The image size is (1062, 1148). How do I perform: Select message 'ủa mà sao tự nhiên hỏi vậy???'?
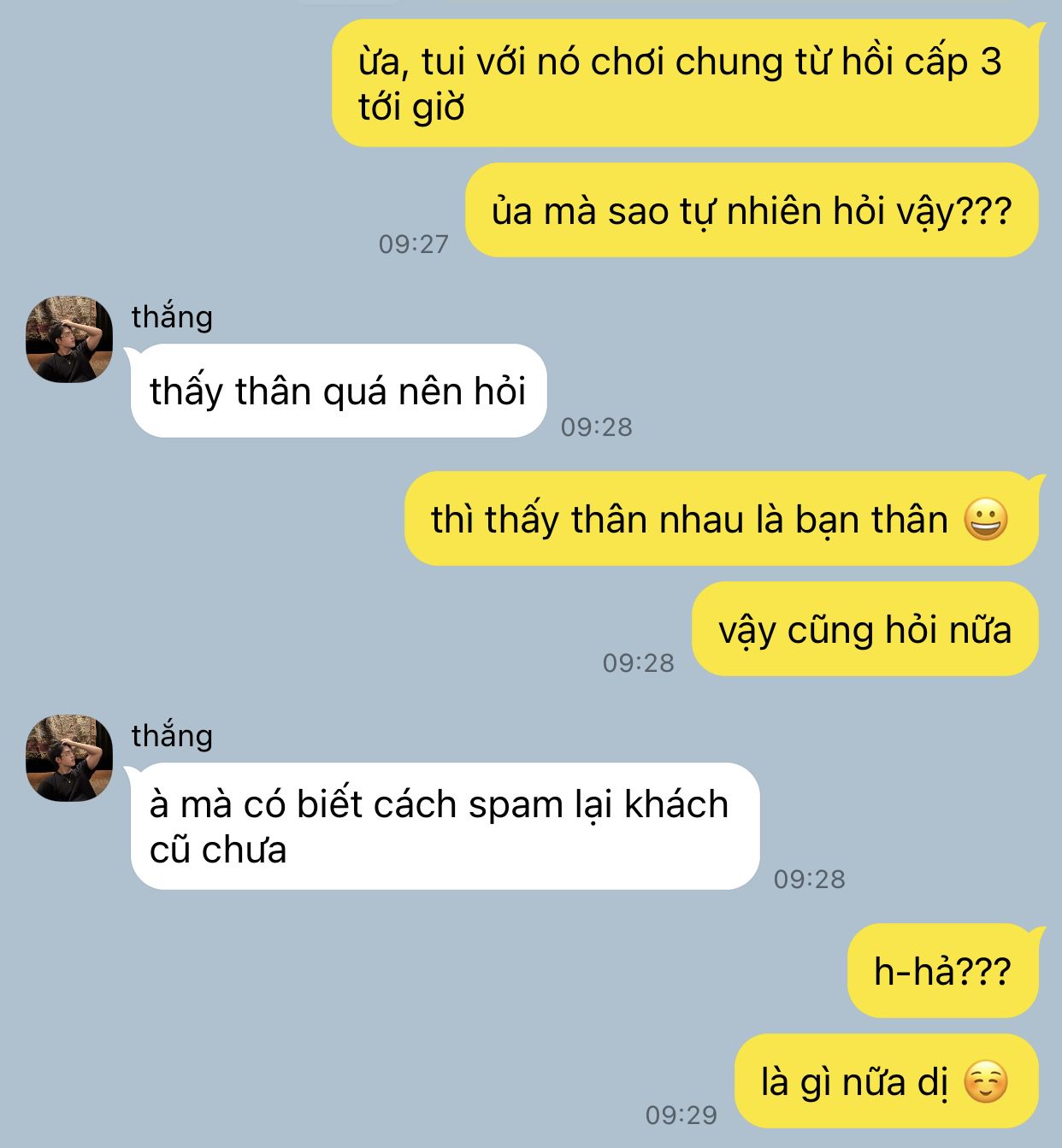(x=752, y=210)
